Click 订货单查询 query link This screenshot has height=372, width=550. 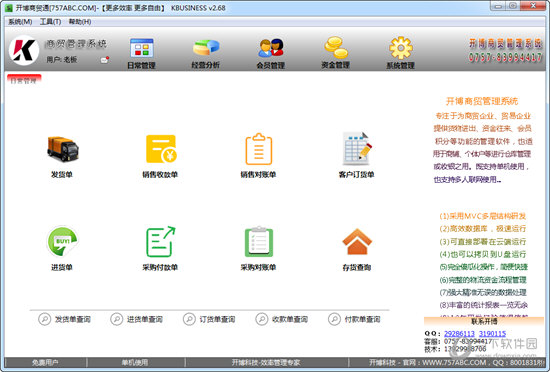pyautogui.click(x=217, y=319)
